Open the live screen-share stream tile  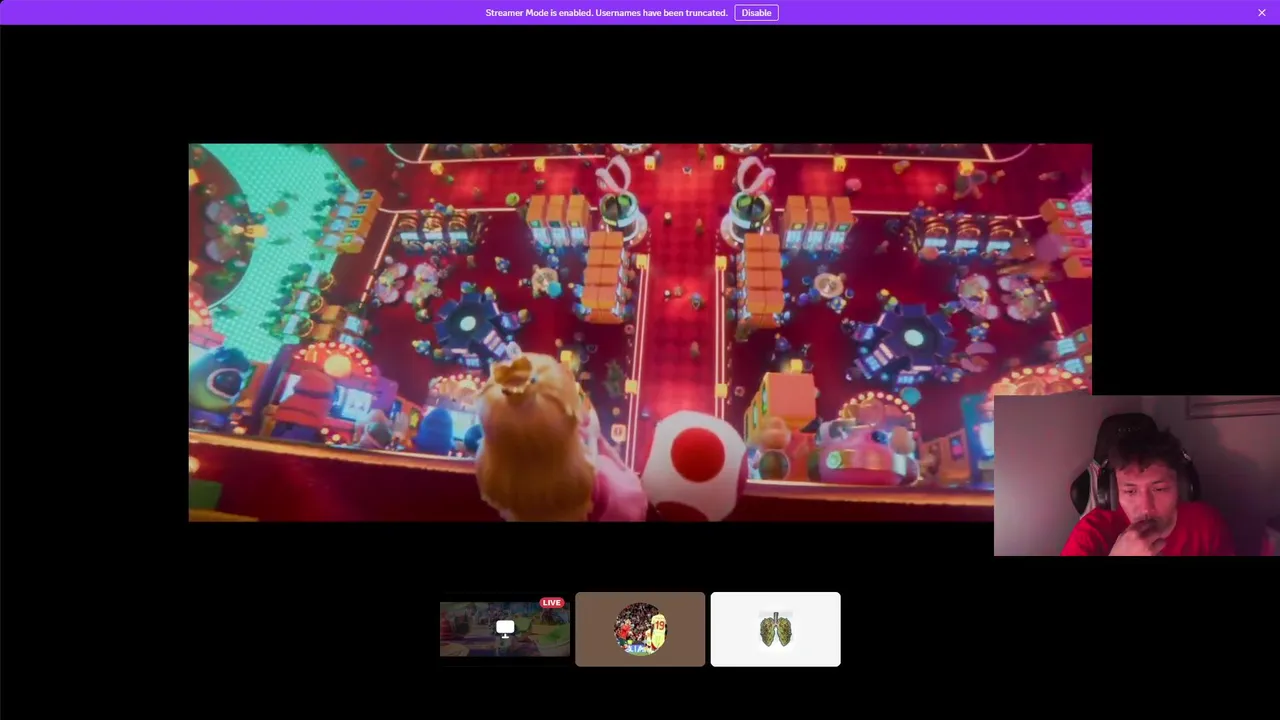[x=505, y=629]
